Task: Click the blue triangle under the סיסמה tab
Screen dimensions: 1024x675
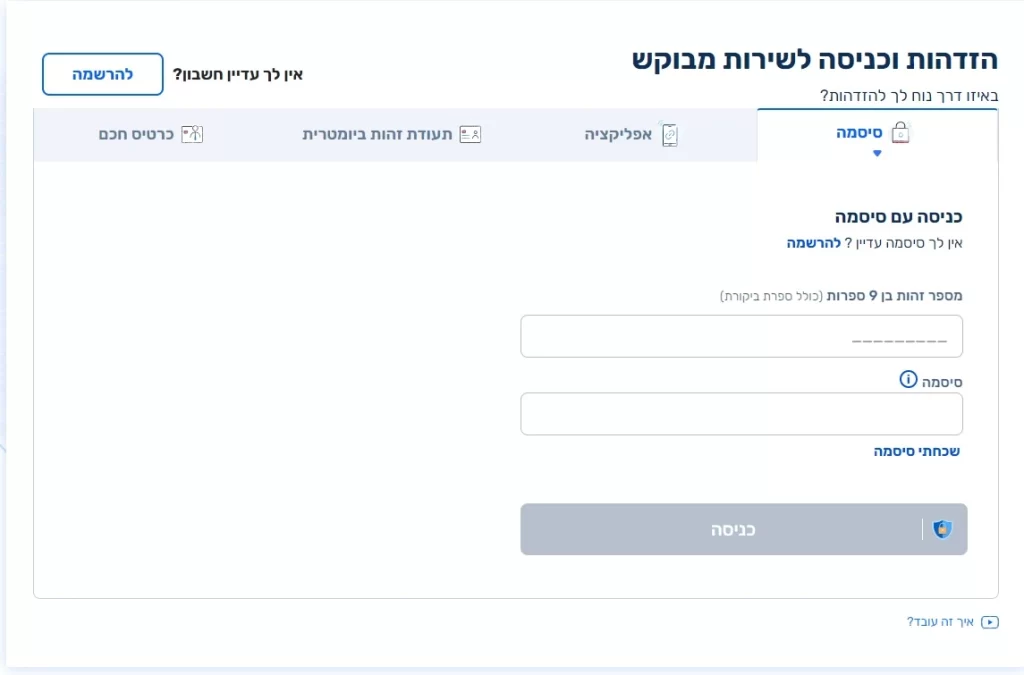Action: [x=877, y=154]
